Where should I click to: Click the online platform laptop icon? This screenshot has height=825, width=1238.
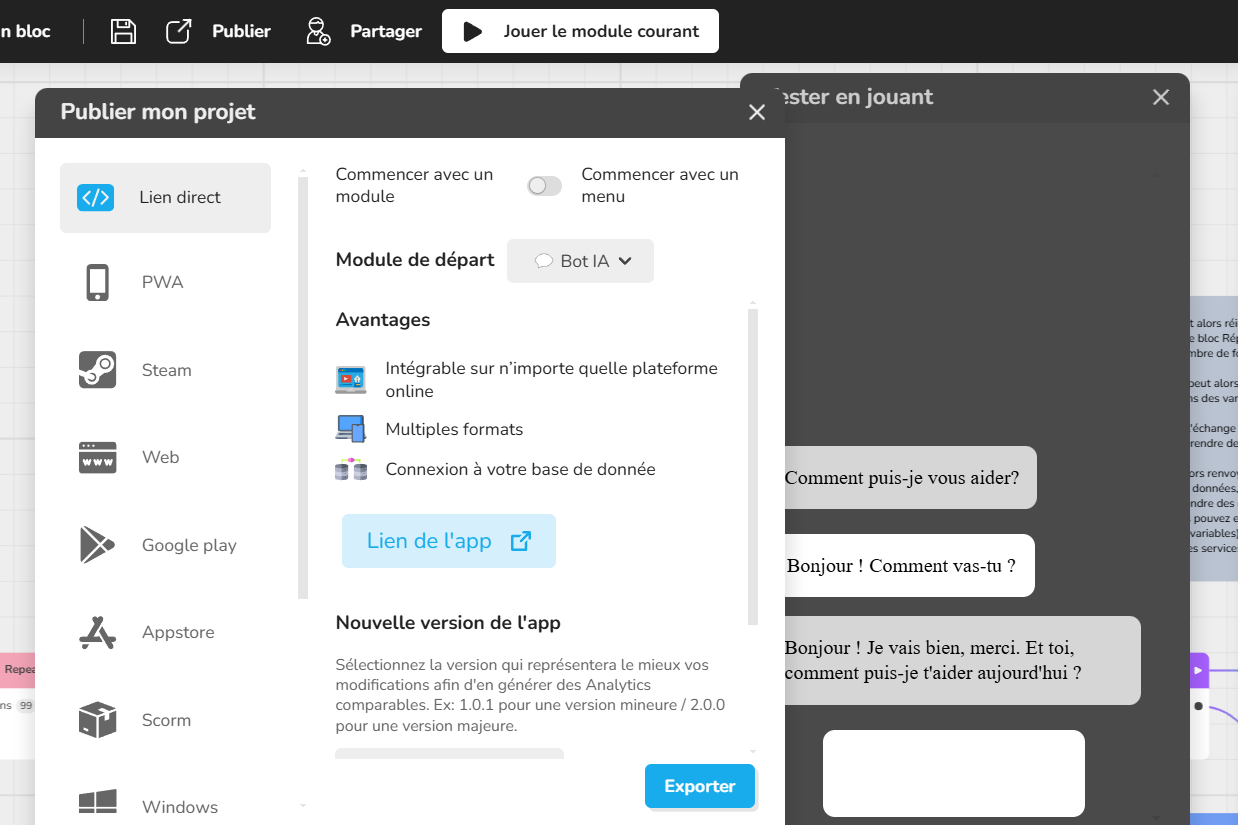point(350,380)
